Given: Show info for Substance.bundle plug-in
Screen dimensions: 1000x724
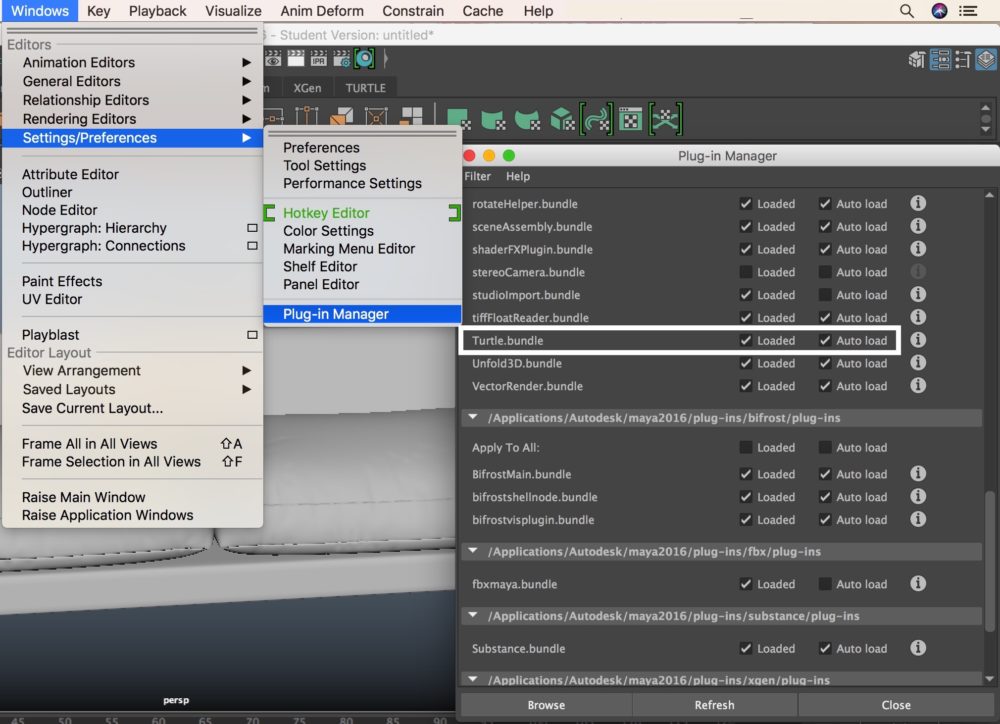Looking at the screenshot, I should click(918, 648).
